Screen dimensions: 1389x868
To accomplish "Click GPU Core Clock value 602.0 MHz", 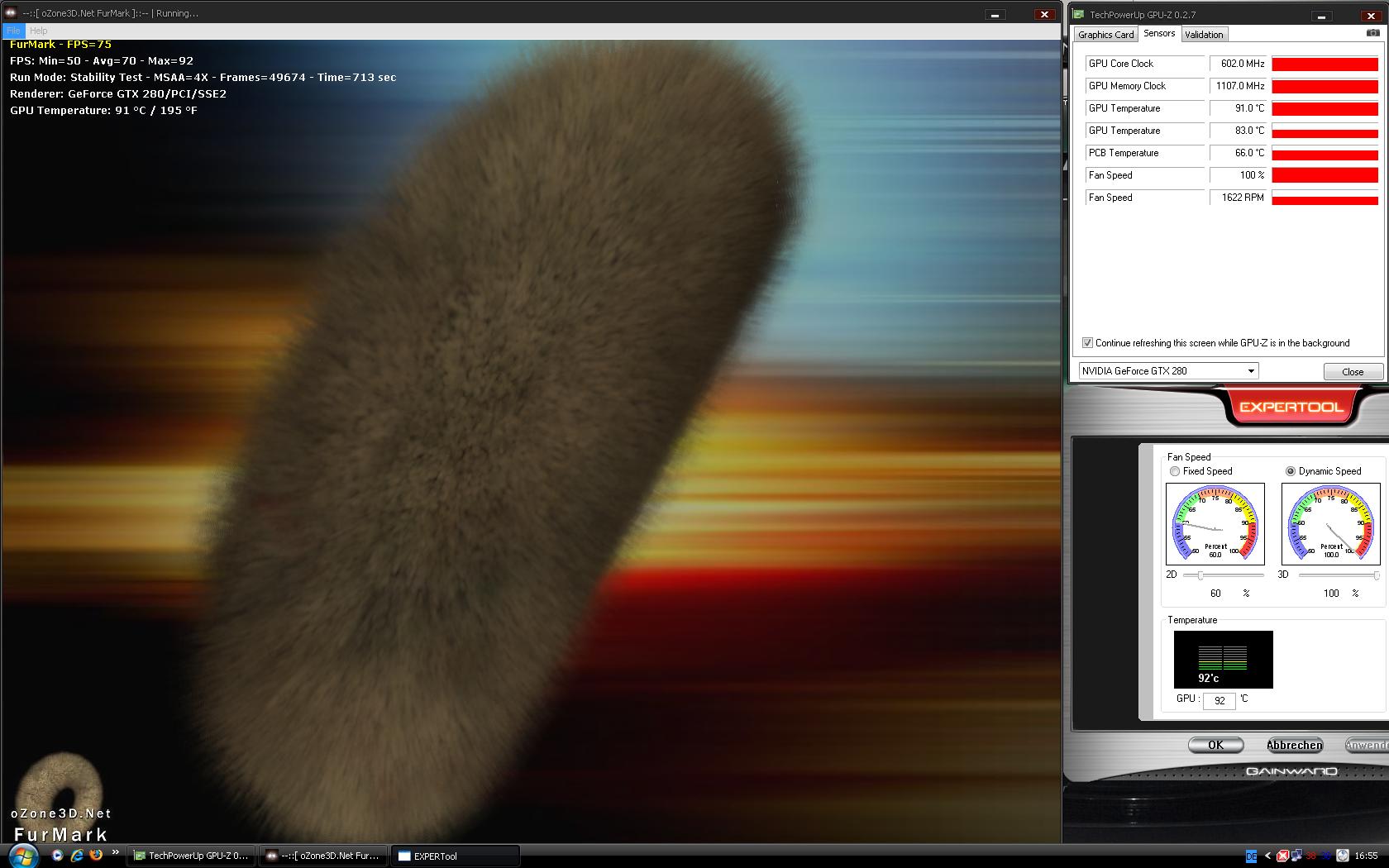I will [x=1239, y=64].
